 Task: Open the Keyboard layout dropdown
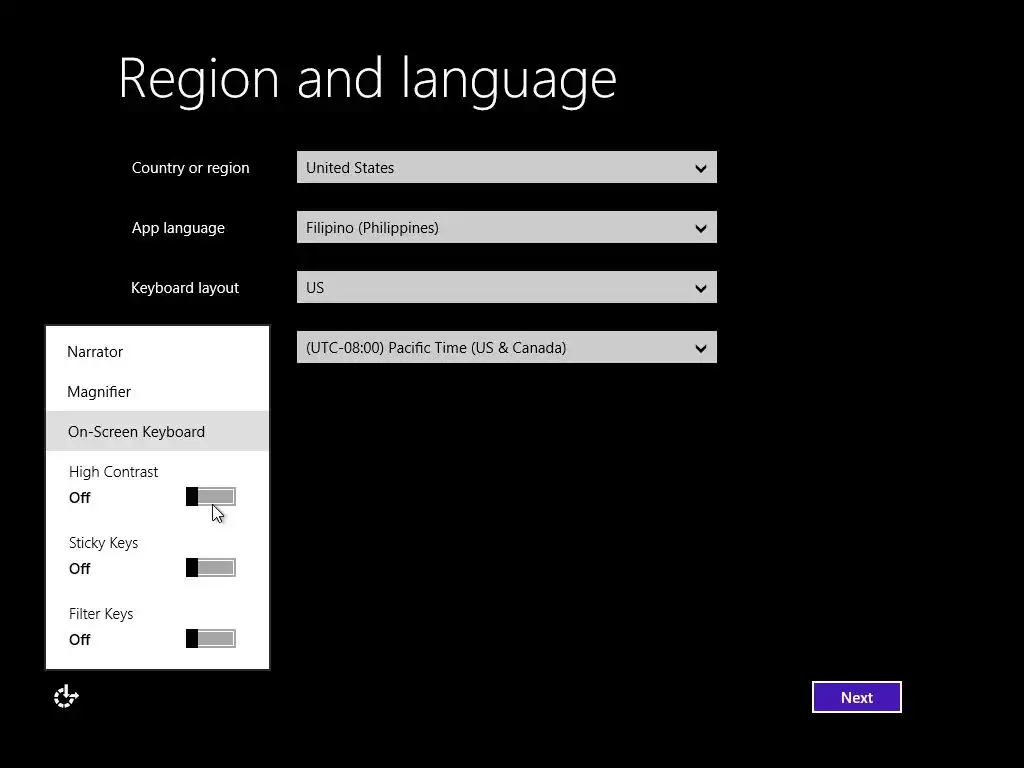click(507, 287)
